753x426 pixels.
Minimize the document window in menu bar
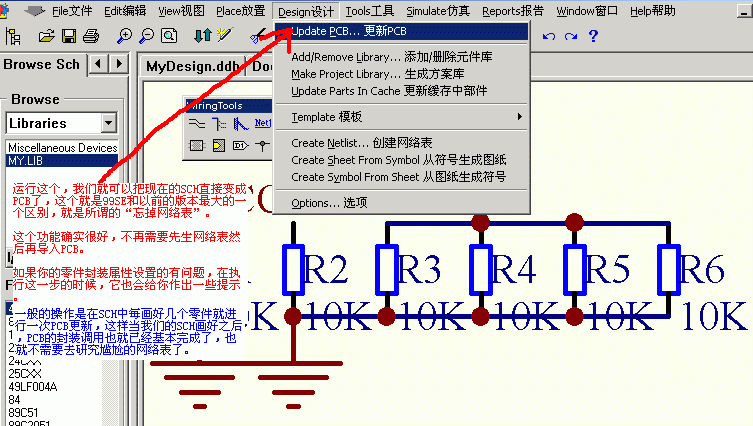[744, 11]
